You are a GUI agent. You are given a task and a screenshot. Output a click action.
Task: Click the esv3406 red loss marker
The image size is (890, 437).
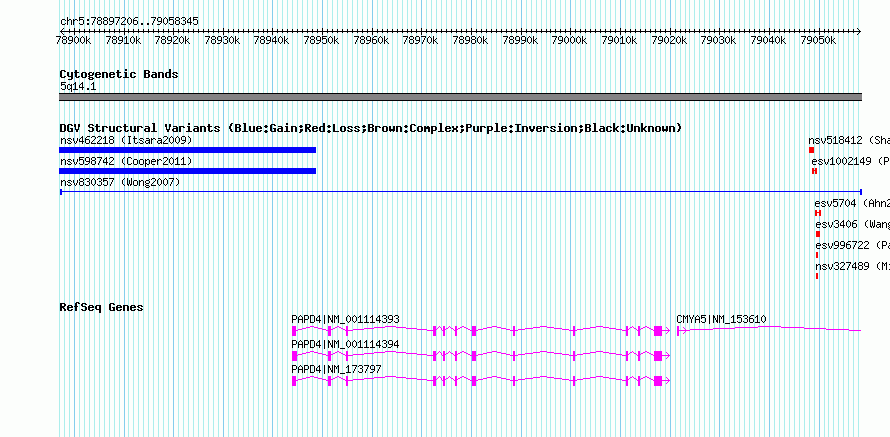coord(818,234)
